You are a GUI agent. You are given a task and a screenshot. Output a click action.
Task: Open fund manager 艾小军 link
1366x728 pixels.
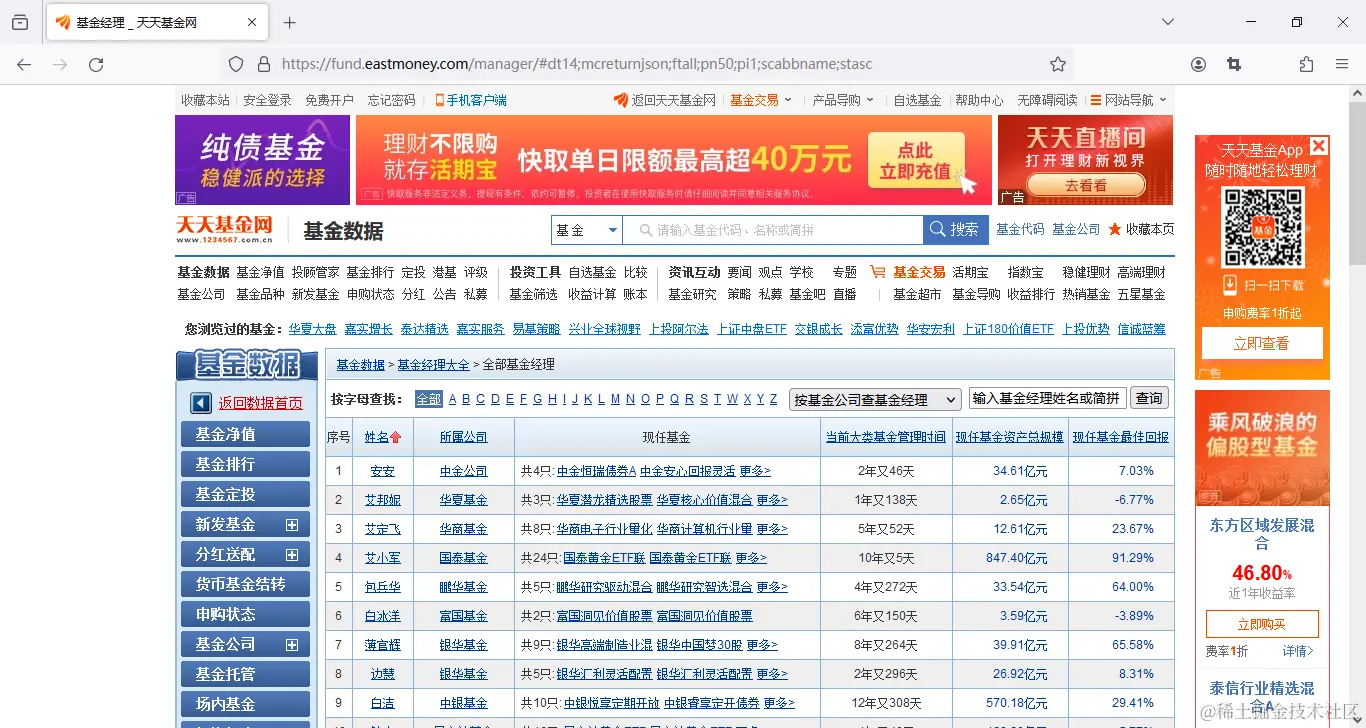point(382,558)
